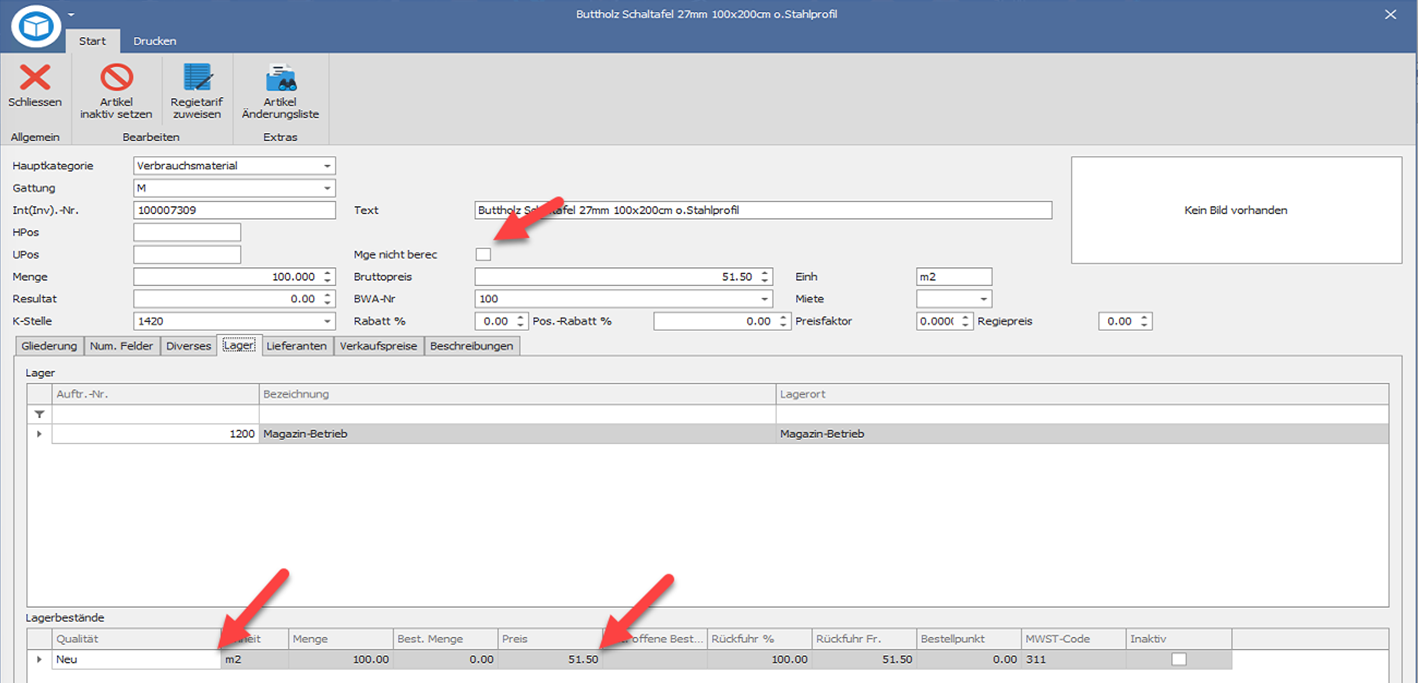Click the Artikel inaktiv setzen icon
The height and width of the screenshot is (683, 1418).
point(116,77)
